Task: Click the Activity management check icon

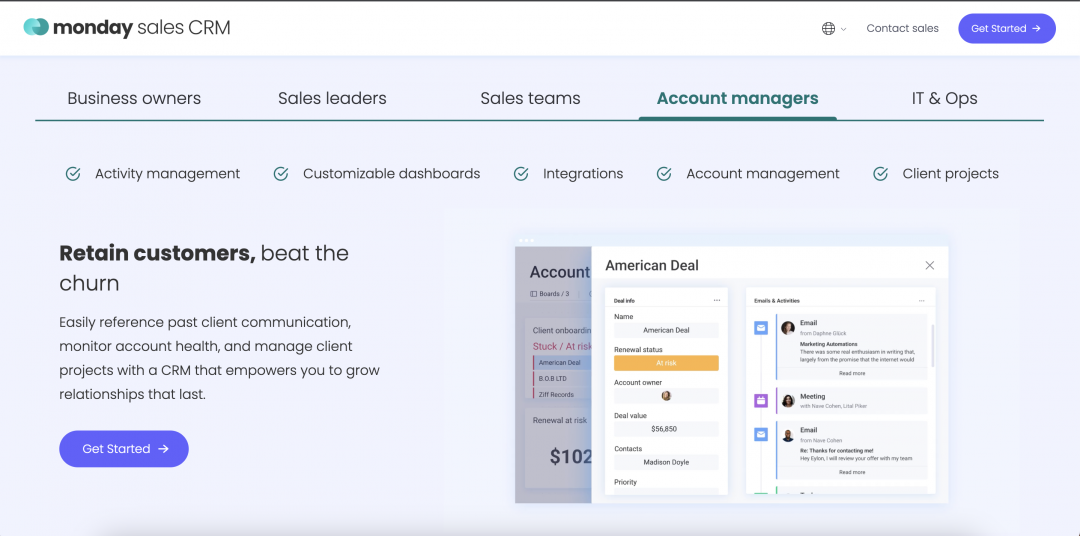Action: [73, 174]
